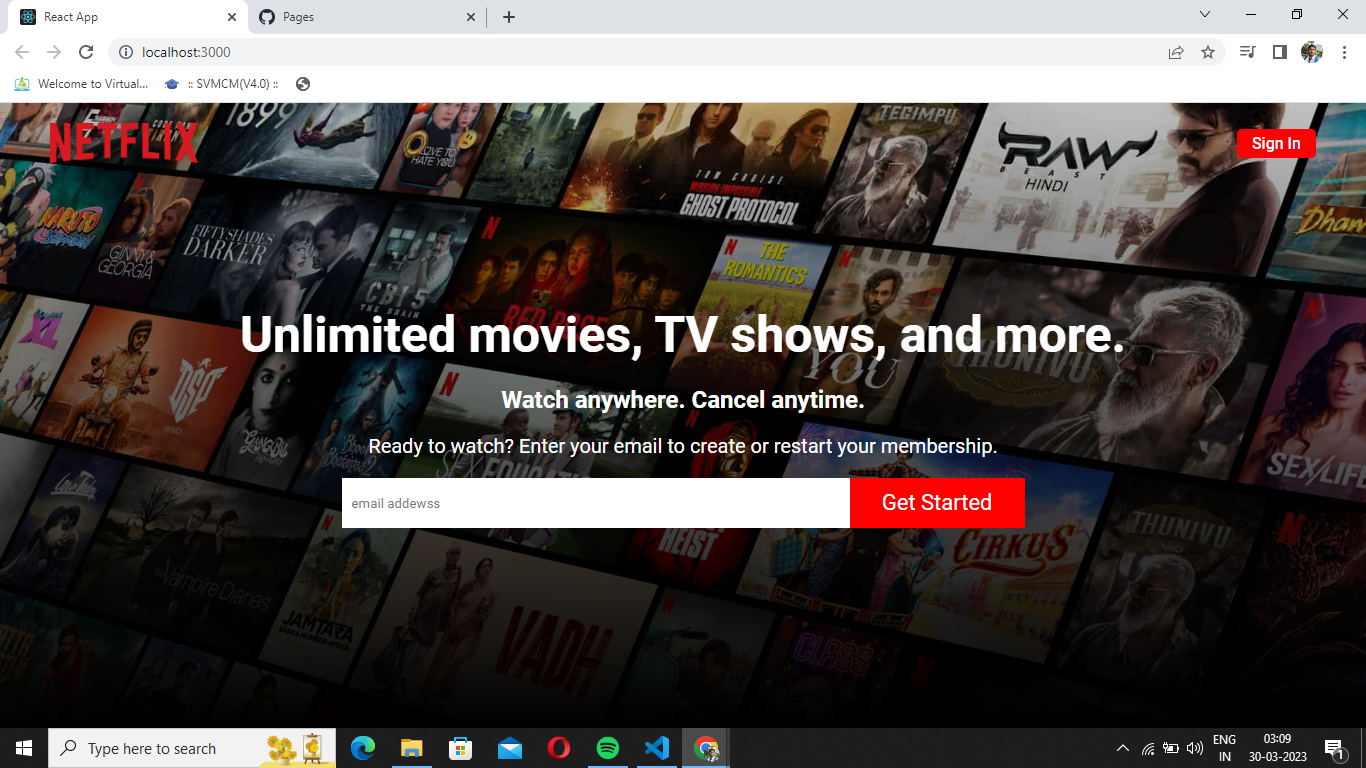Image resolution: width=1366 pixels, height=768 pixels.
Task: Close the Pages tab
Action: coord(471,17)
